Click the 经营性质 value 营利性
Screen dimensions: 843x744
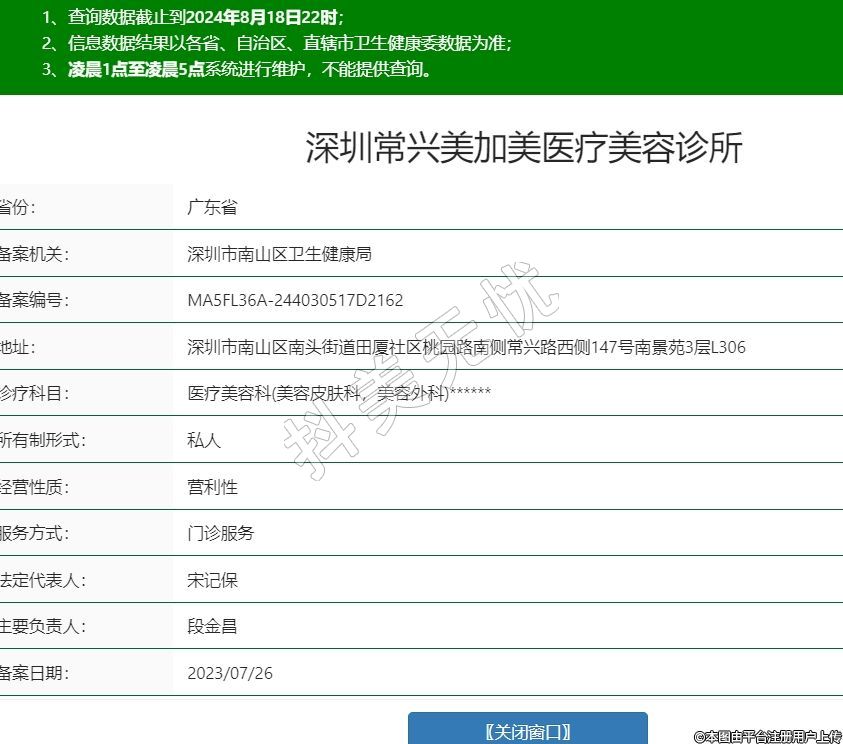pos(212,487)
